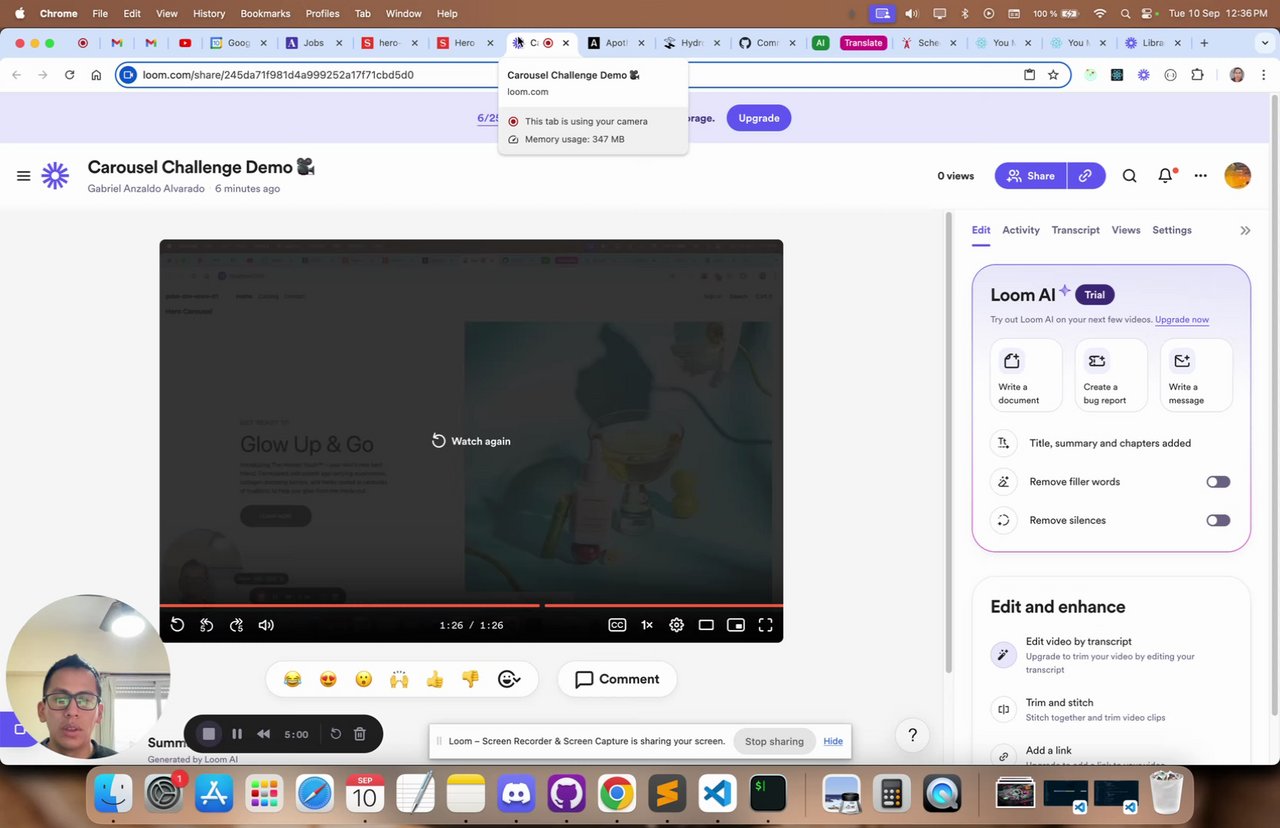The image size is (1280, 828).
Task: Skip forward 5 seconds in the player
Action: click(236, 625)
